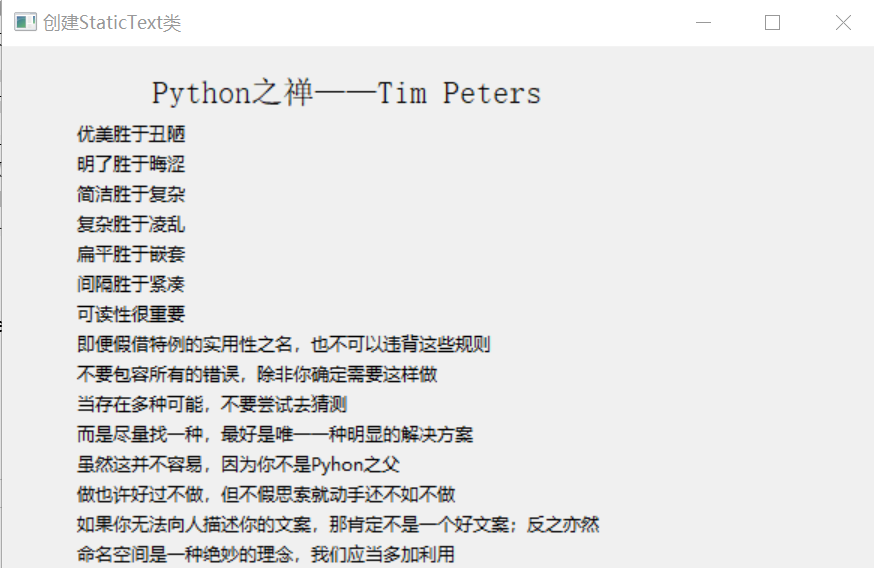Select the line starting with 不要包容所有的错误

click(x=257, y=374)
